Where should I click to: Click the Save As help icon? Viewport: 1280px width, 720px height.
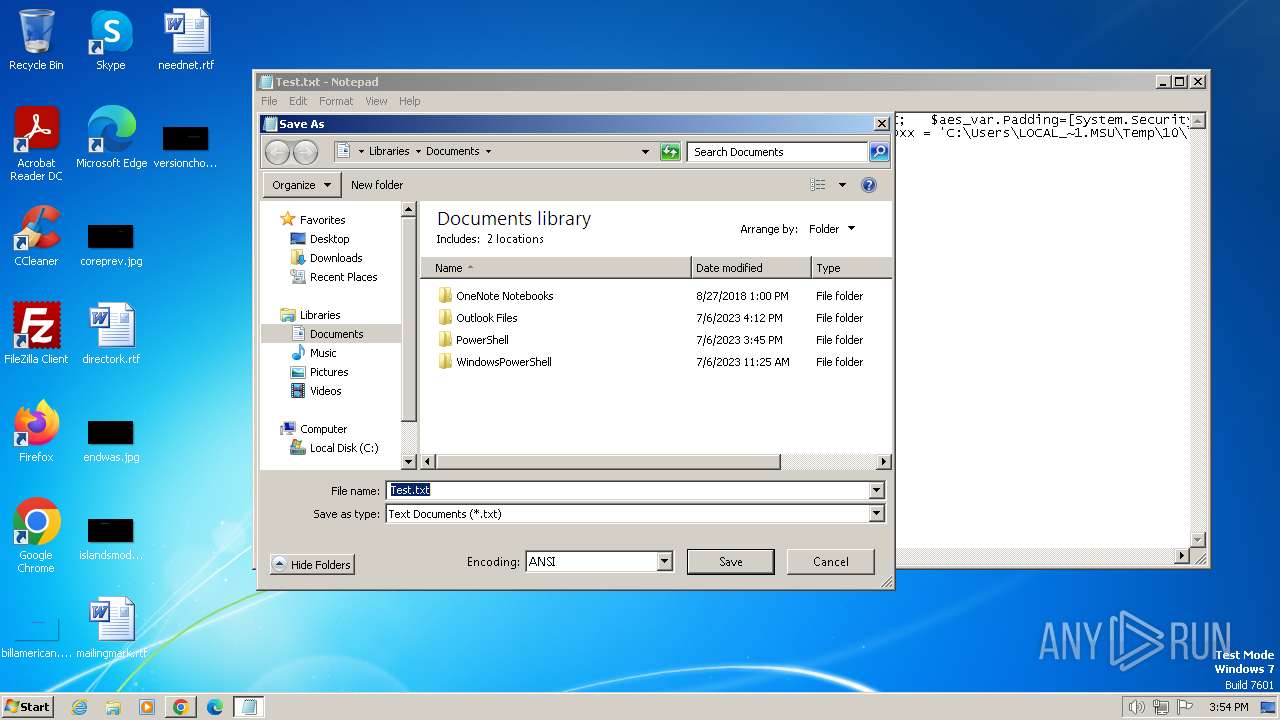pos(869,185)
